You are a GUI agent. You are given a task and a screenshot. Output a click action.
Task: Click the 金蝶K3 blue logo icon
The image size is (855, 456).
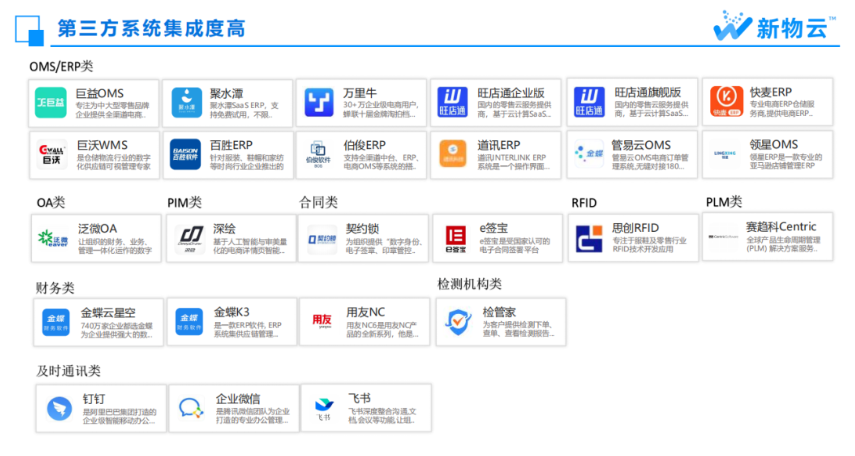(189, 322)
